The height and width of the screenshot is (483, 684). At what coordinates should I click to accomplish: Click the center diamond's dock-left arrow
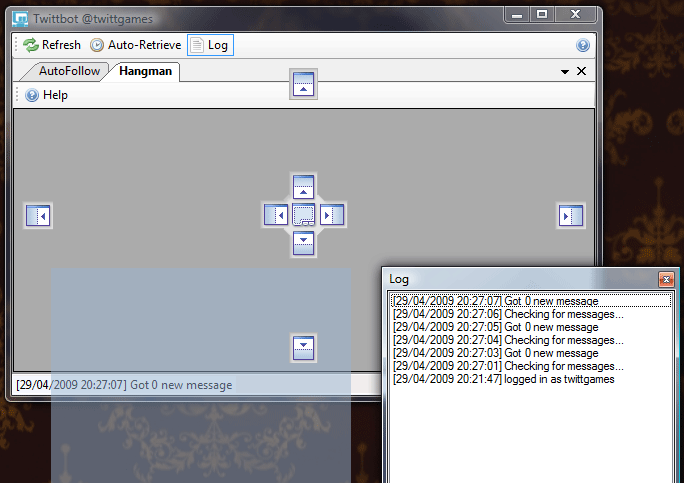point(277,215)
